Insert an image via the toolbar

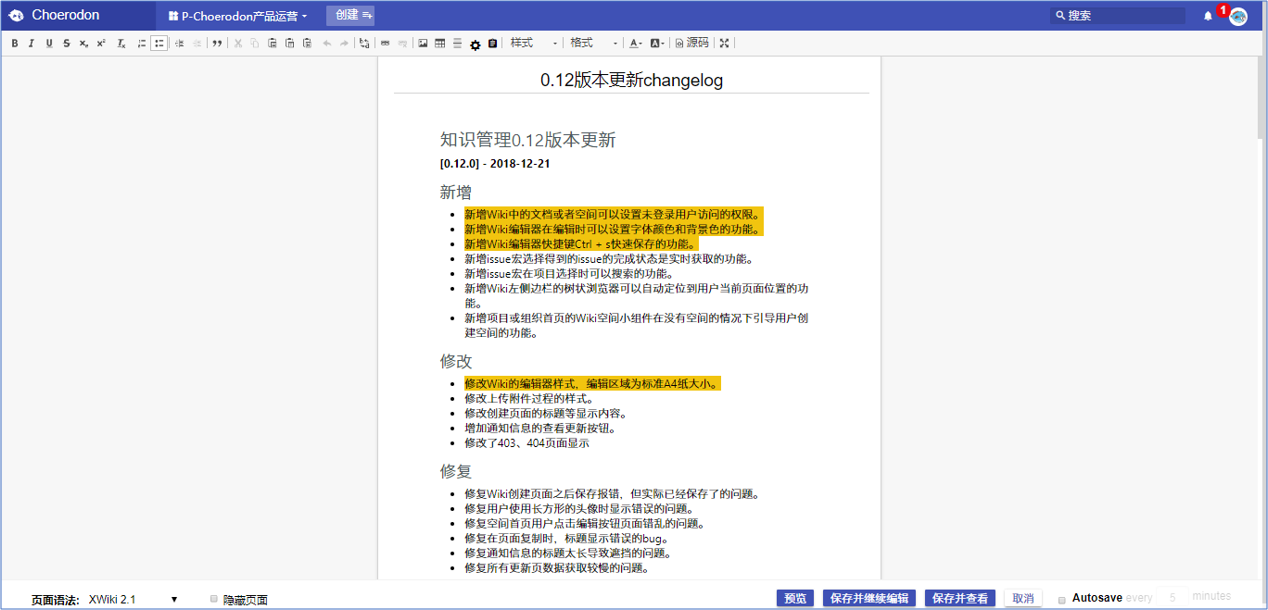coord(423,43)
